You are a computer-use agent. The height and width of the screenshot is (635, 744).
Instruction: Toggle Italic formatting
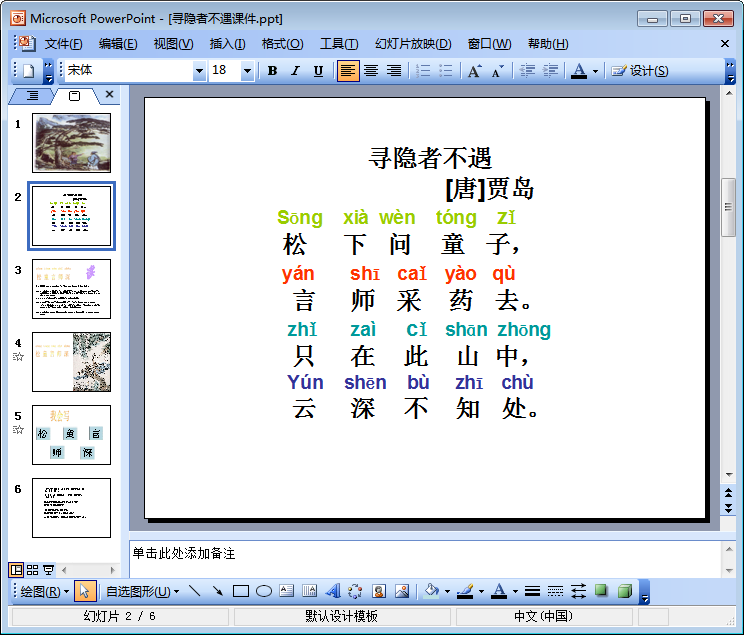click(x=295, y=71)
